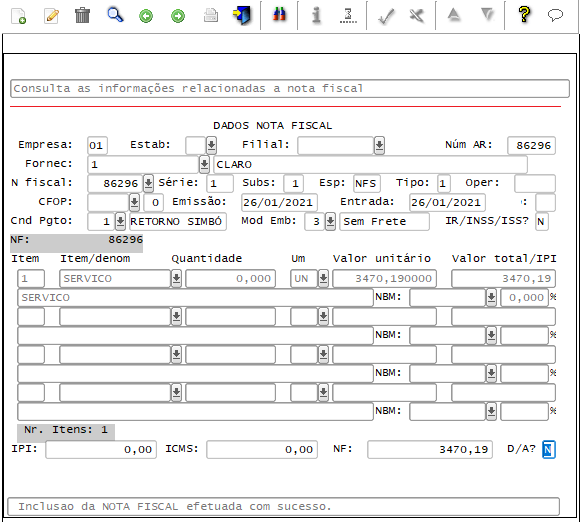
Task: Expand the Cnd Pgto dropdown arrow
Action: coord(120,222)
